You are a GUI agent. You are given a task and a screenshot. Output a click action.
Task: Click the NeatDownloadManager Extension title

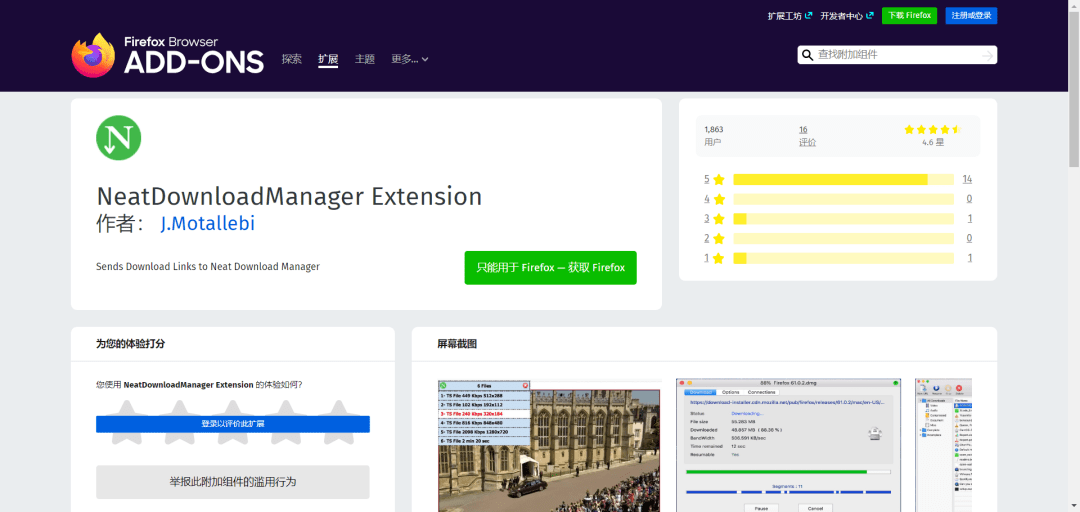[289, 196]
